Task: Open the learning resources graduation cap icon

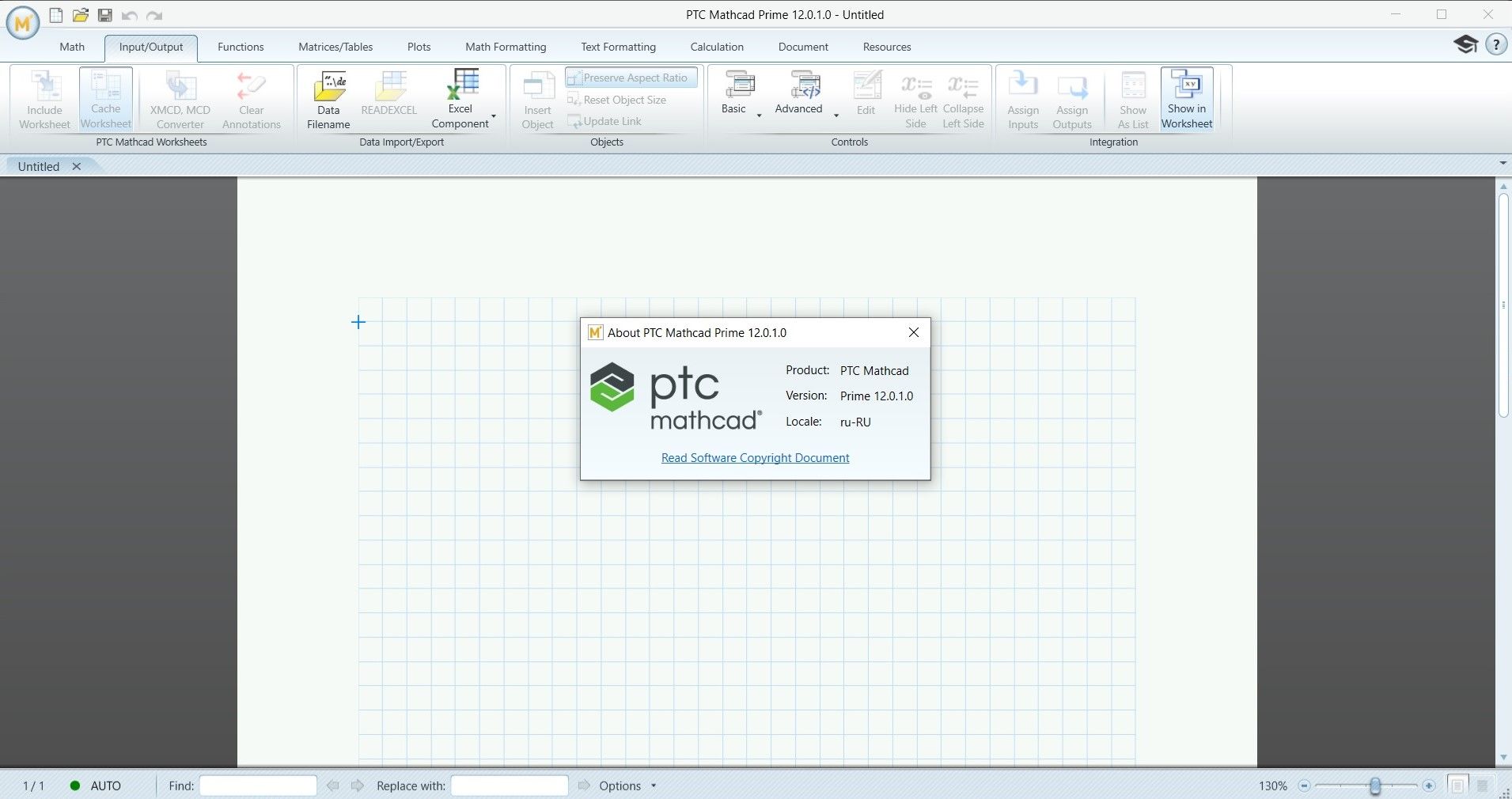Action: (x=1465, y=44)
